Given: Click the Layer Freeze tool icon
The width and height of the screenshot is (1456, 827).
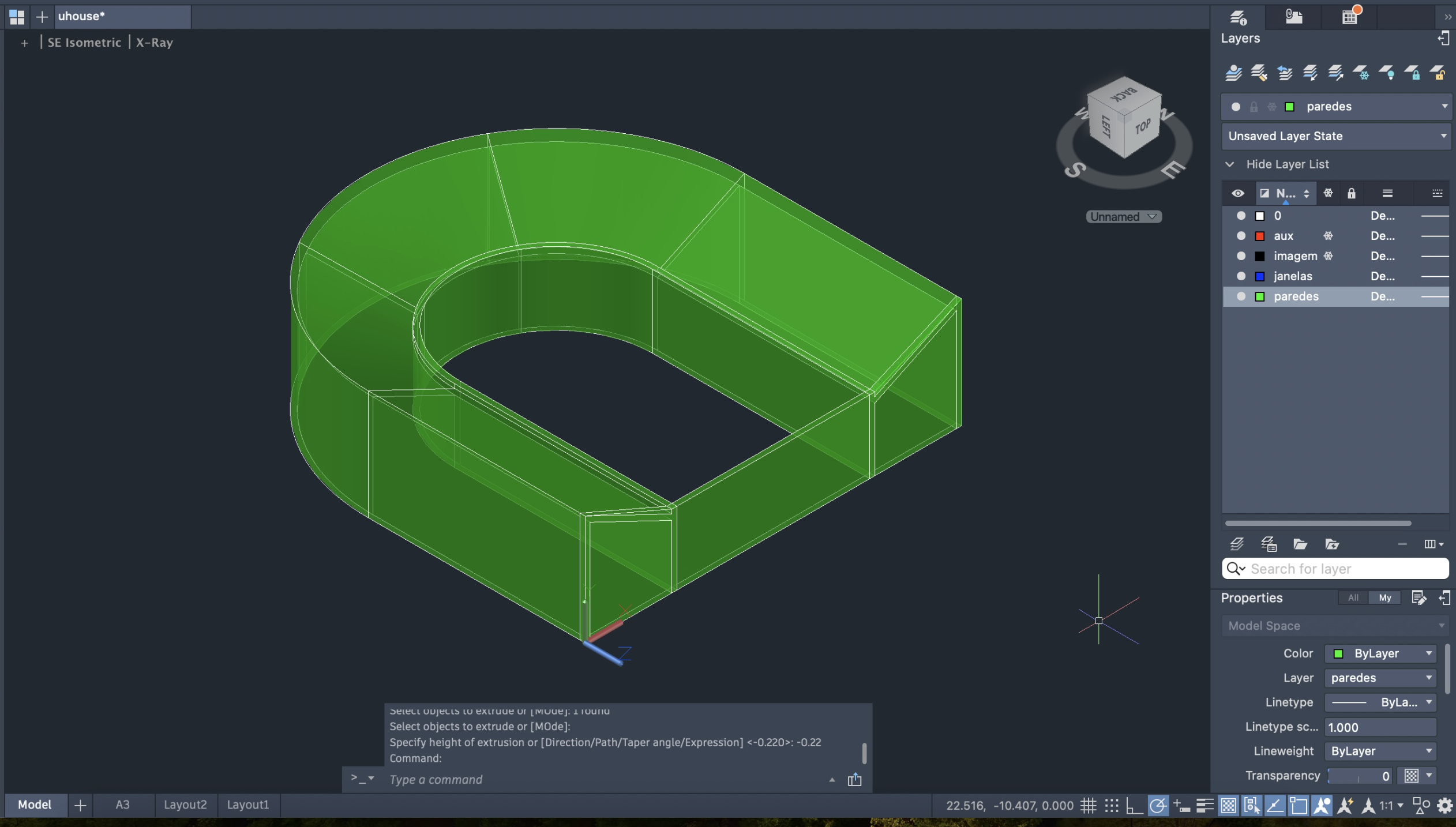Looking at the screenshot, I should [x=1361, y=73].
